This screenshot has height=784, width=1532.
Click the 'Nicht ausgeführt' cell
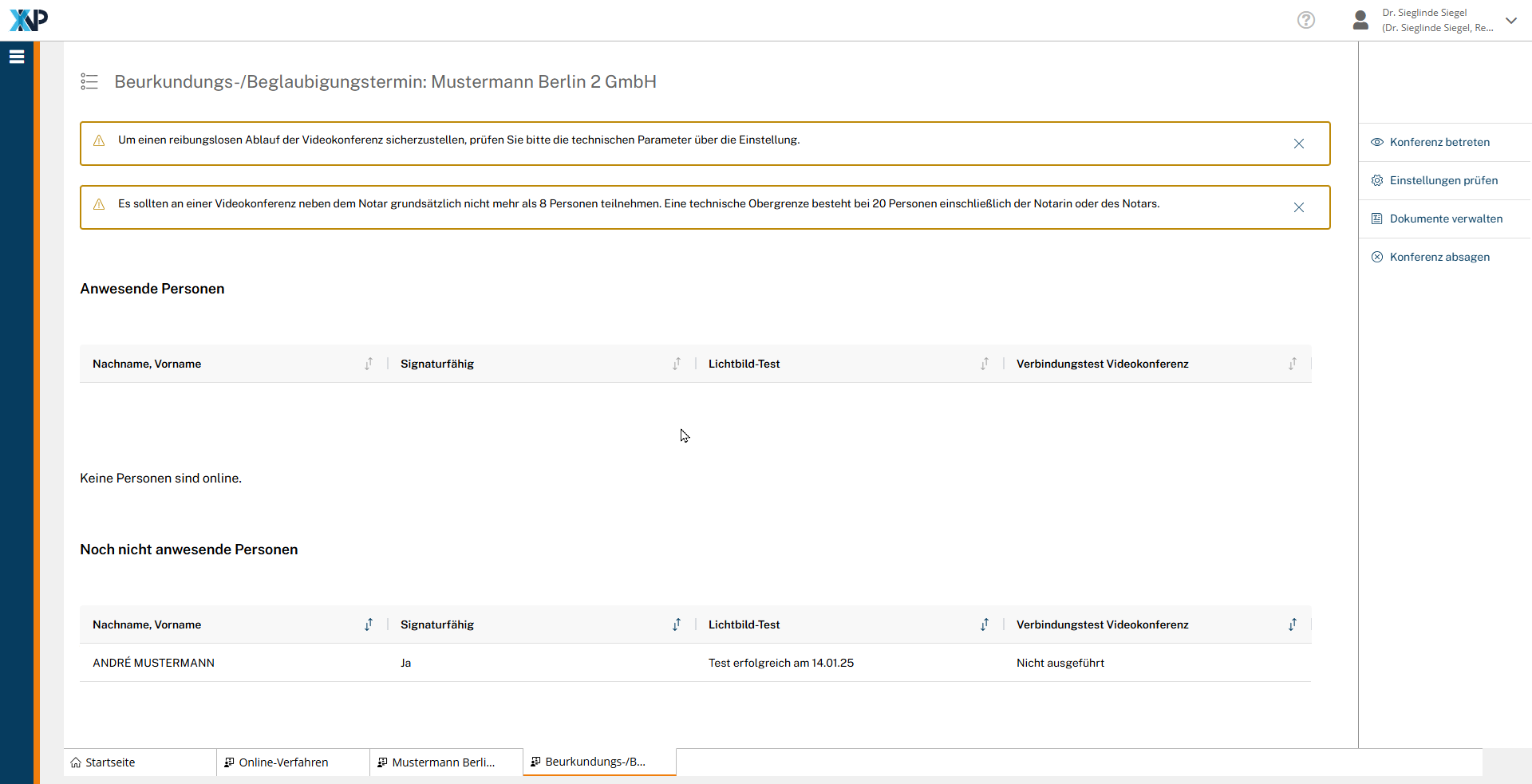(x=1060, y=663)
